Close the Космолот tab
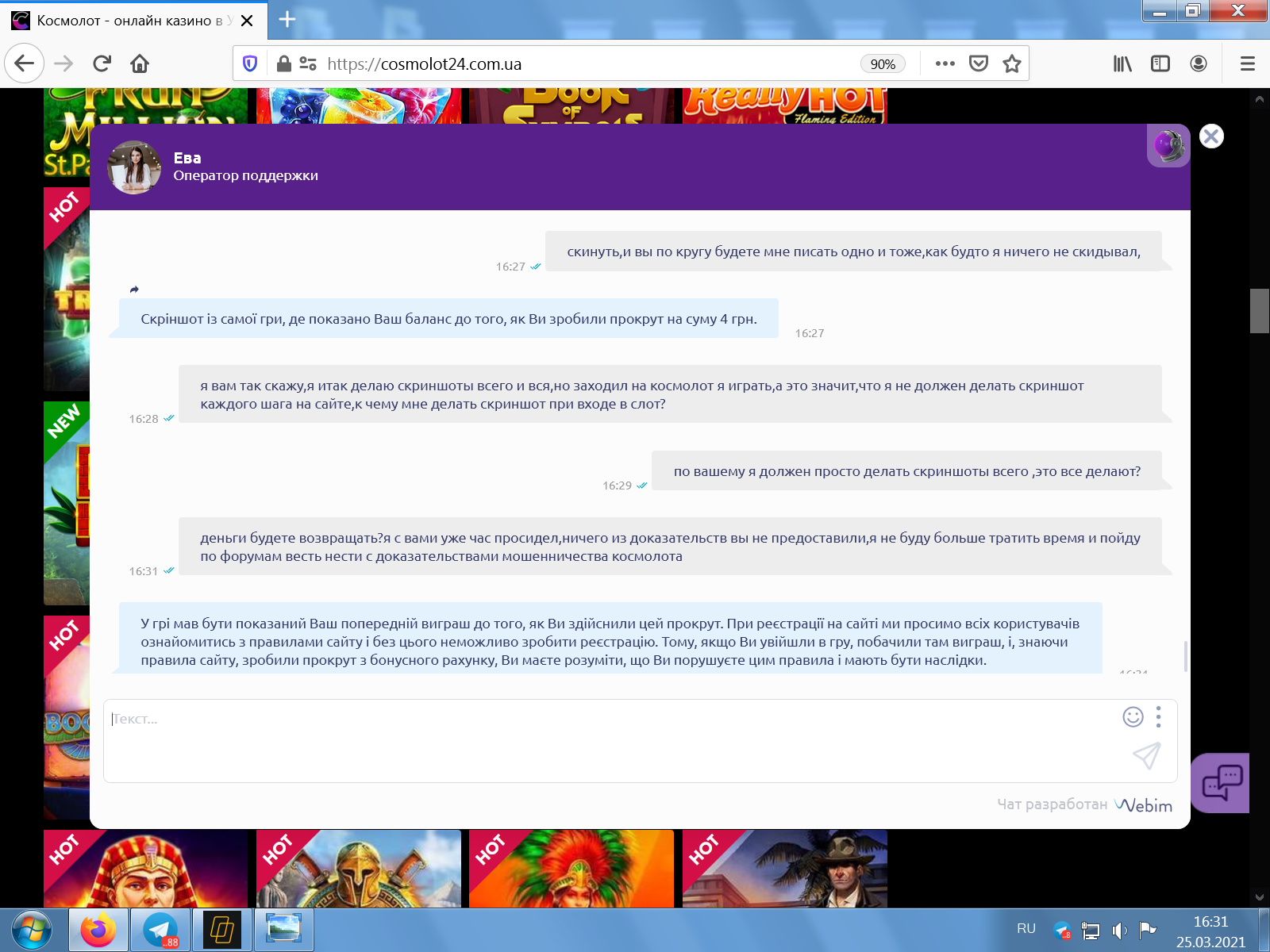1270x952 pixels. (x=247, y=21)
